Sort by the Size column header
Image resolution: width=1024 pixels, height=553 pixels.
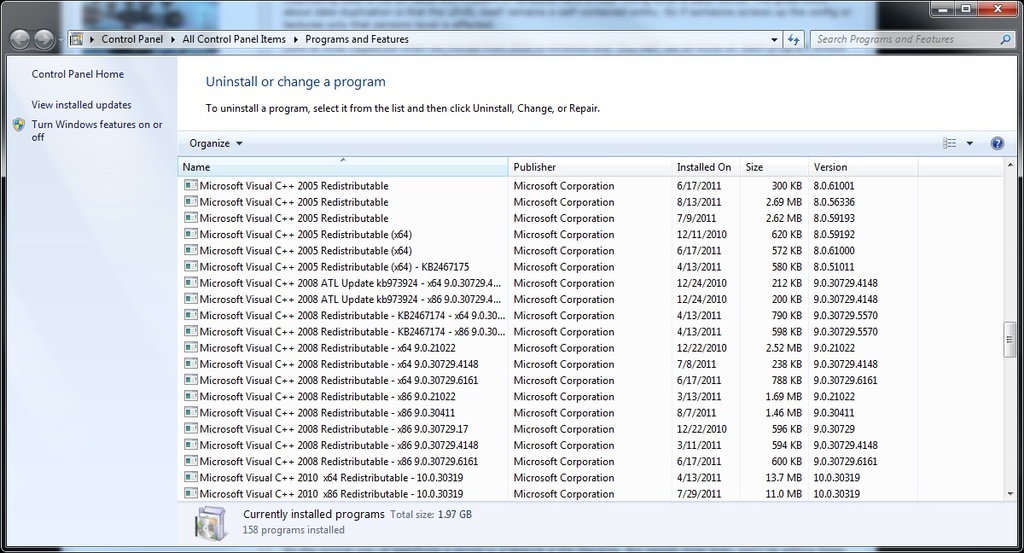pyautogui.click(x=754, y=167)
